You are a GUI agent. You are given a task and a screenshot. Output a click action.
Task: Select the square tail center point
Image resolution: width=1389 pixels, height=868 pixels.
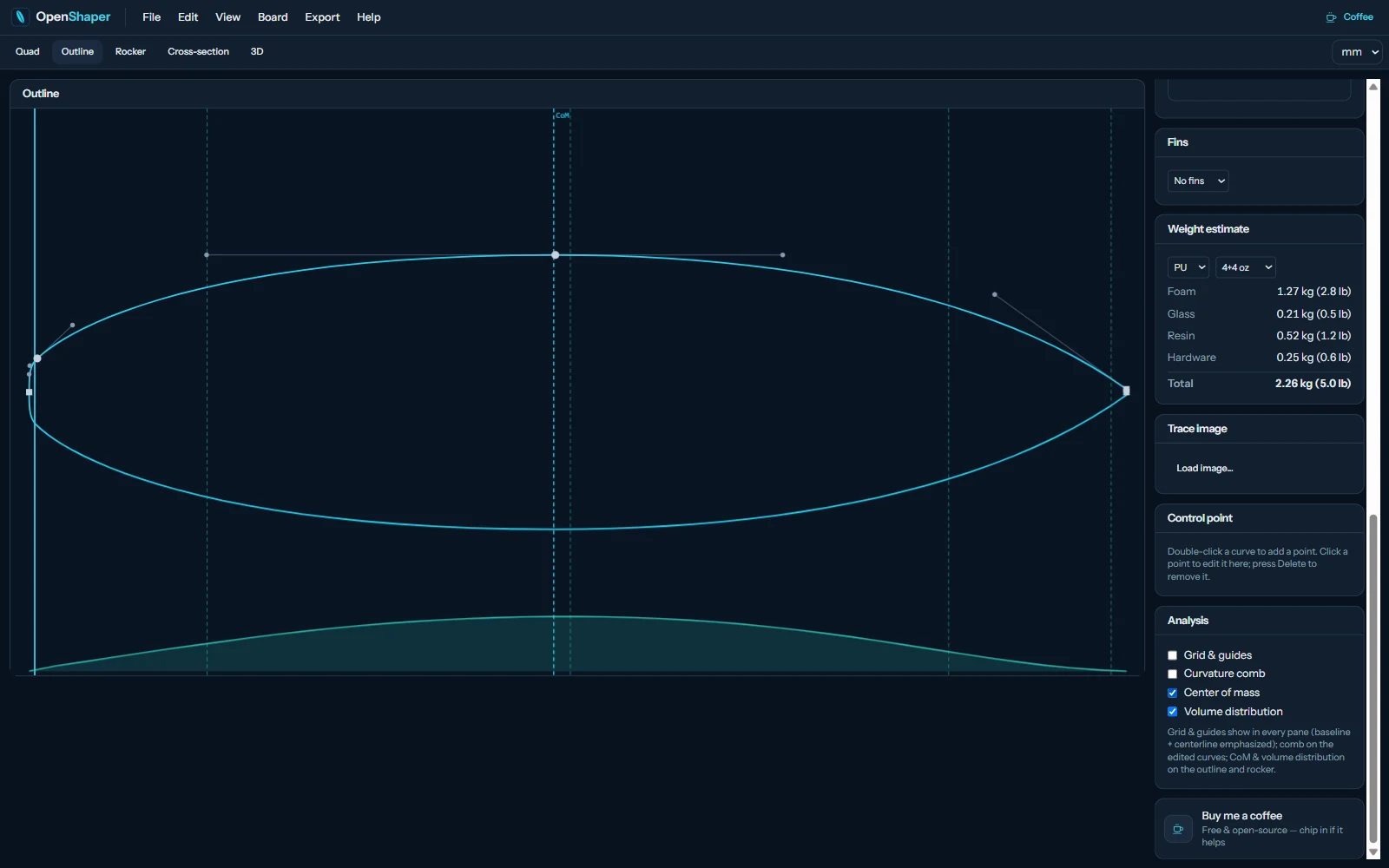30,392
